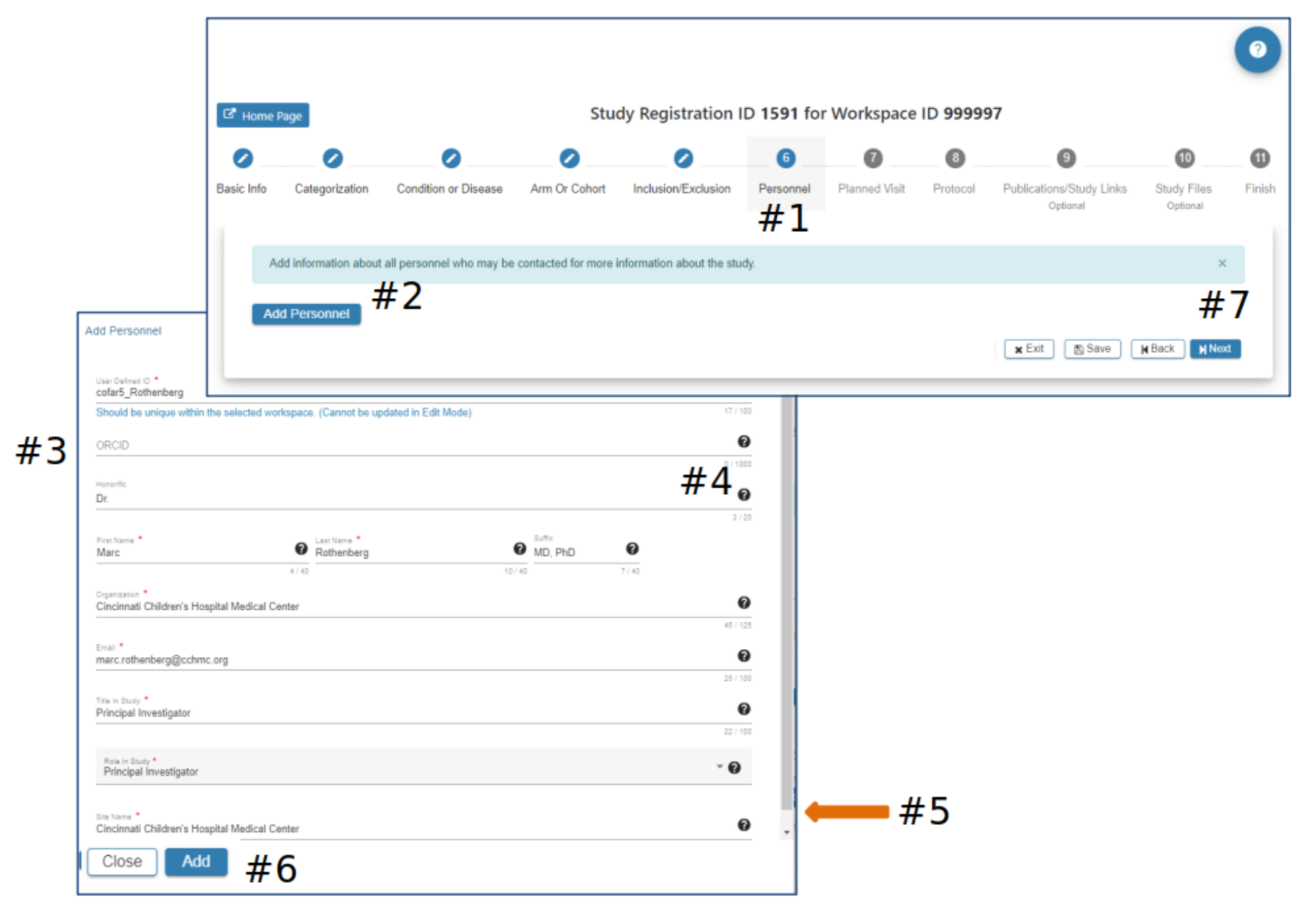Select the Study Files tab label
The width and height of the screenshot is (1316, 910).
pyautogui.click(x=1183, y=189)
